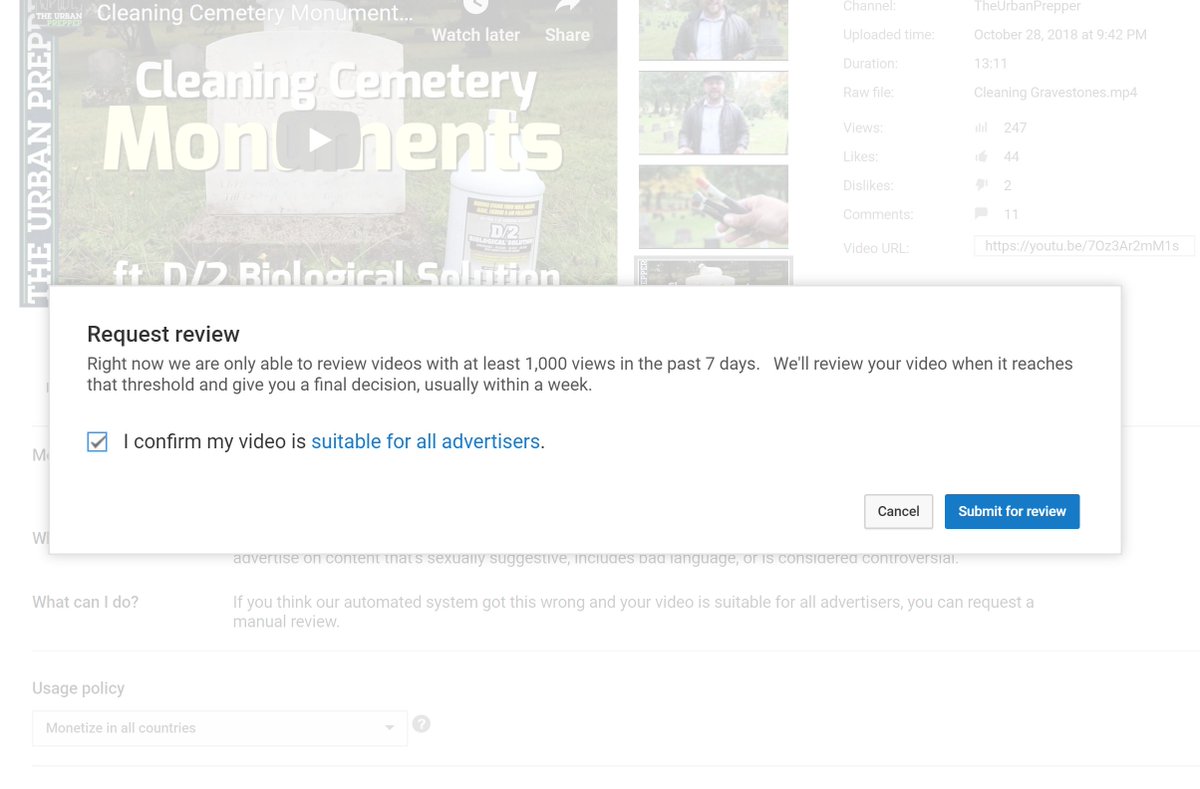This screenshot has width=1200, height=789.
Task: Play the Cleaning Cemetery Monuments video
Action: click(x=319, y=141)
